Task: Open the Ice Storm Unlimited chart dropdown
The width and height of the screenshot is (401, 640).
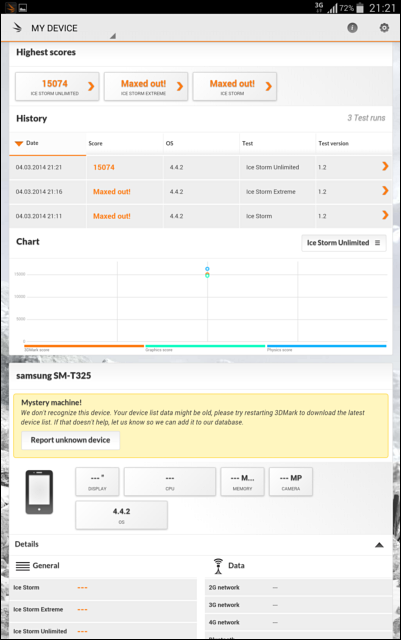Action: tap(343, 243)
